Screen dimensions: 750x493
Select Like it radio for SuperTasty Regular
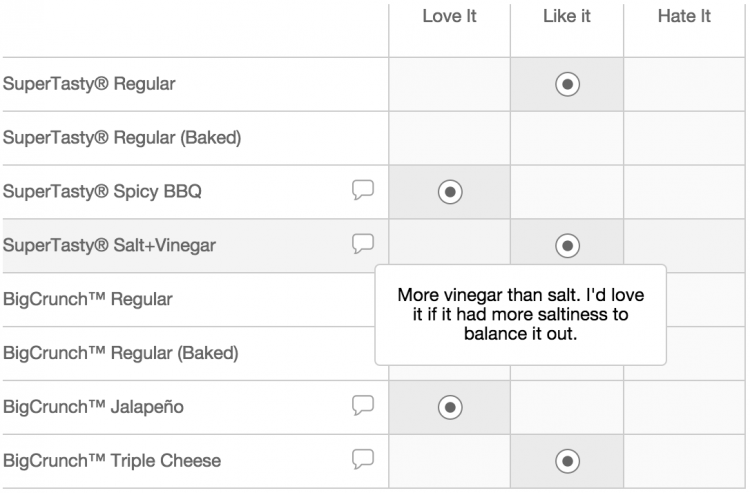click(x=567, y=84)
